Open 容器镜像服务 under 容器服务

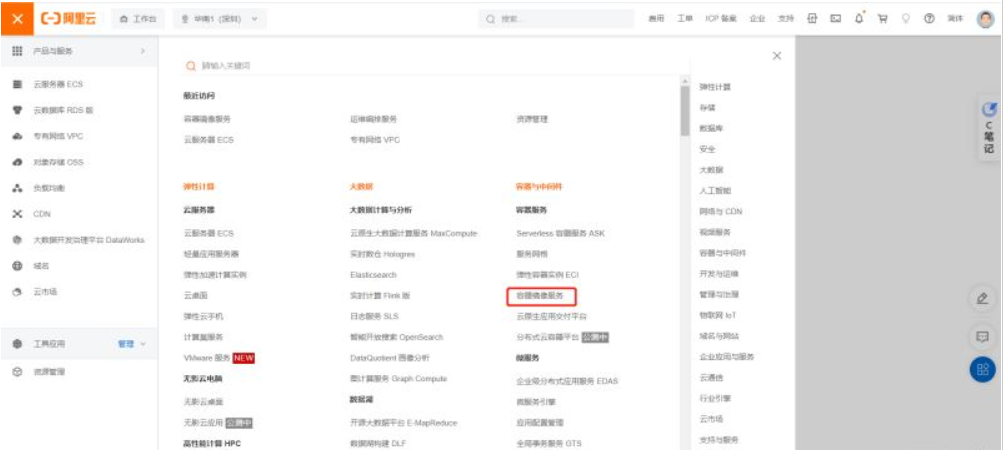point(541,296)
